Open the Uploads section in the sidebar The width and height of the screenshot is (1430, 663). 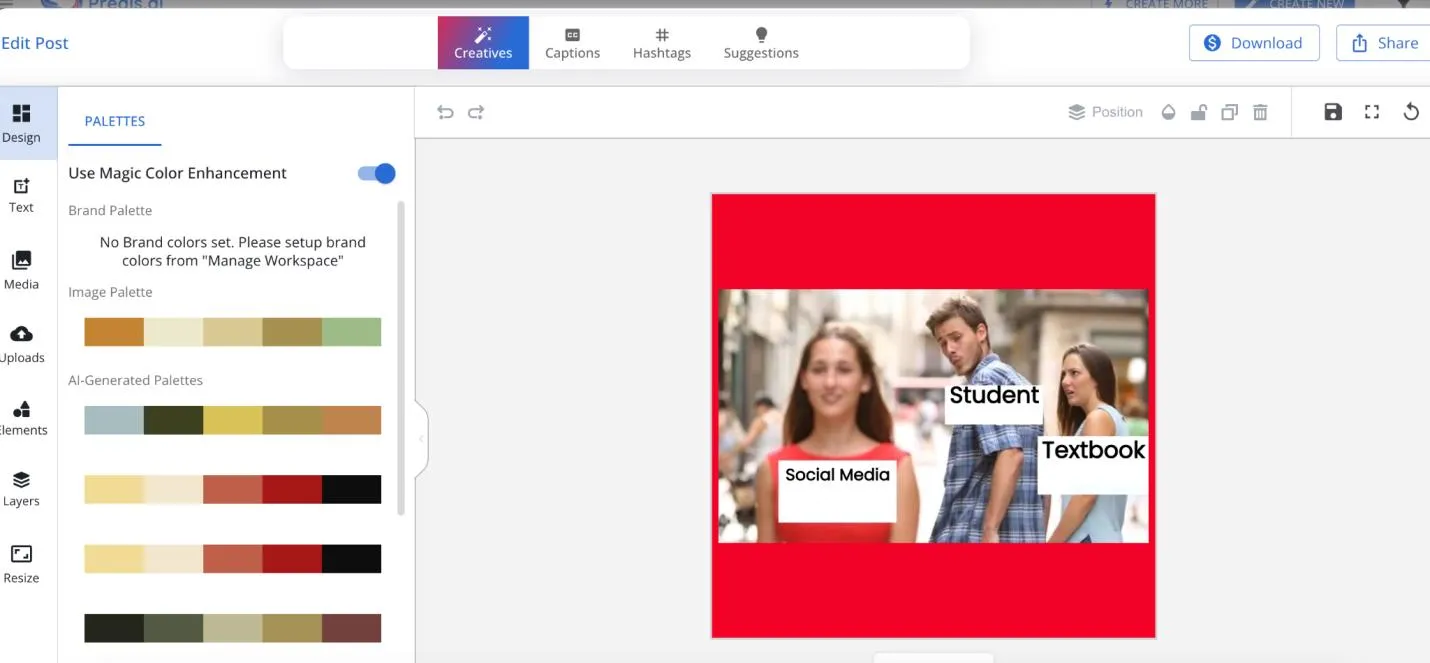pyautogui.click(x=21, y=344)
